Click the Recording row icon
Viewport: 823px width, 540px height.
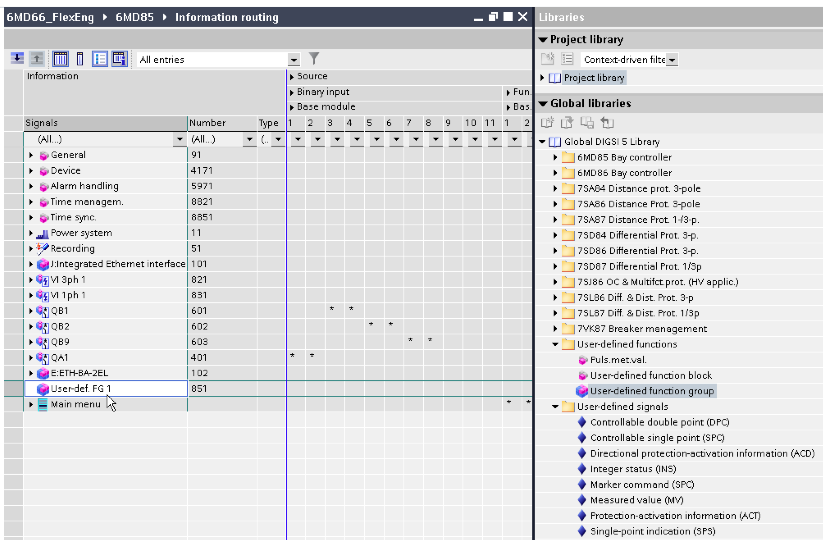click(x=43, y=249)
